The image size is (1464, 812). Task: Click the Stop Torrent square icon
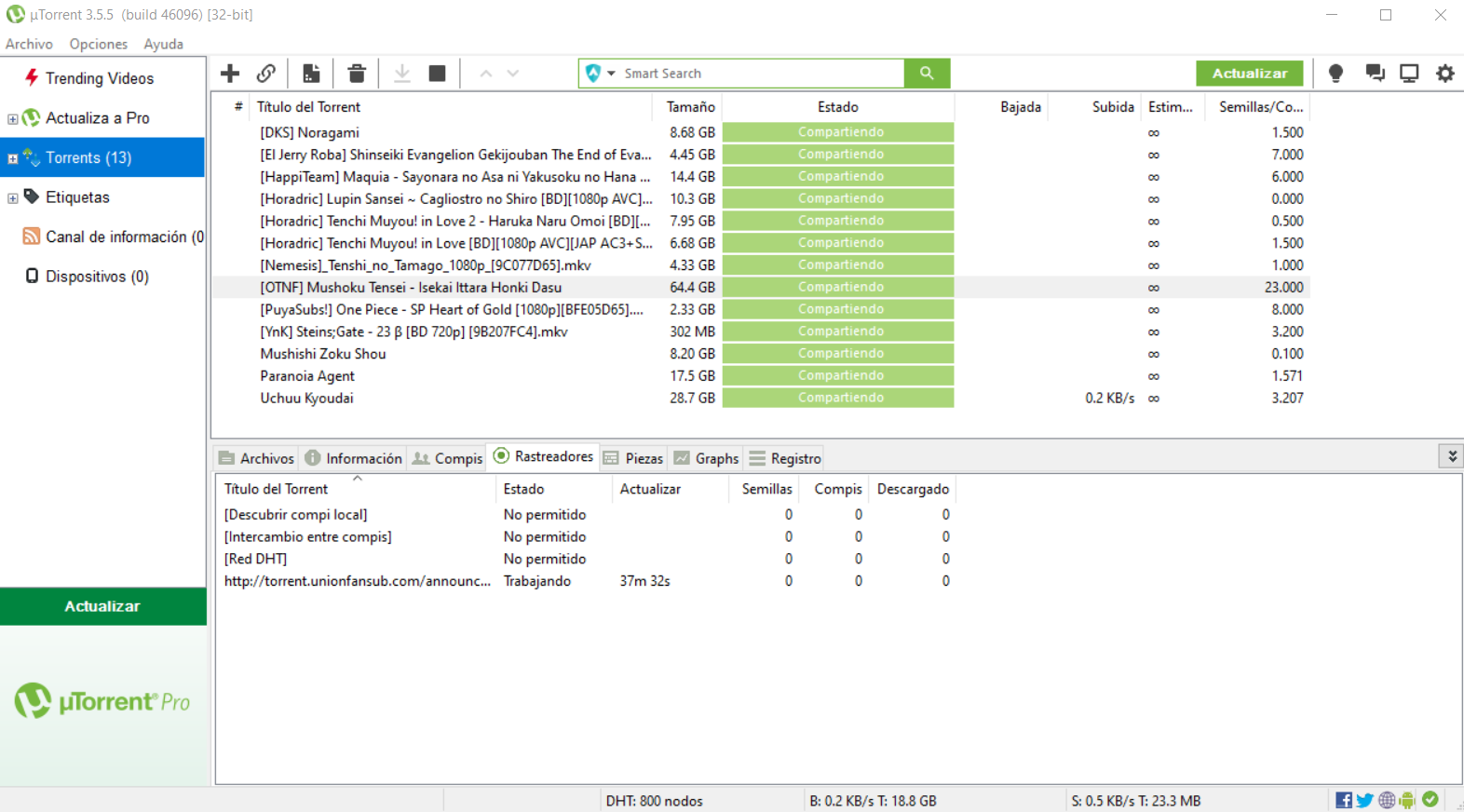437,73
